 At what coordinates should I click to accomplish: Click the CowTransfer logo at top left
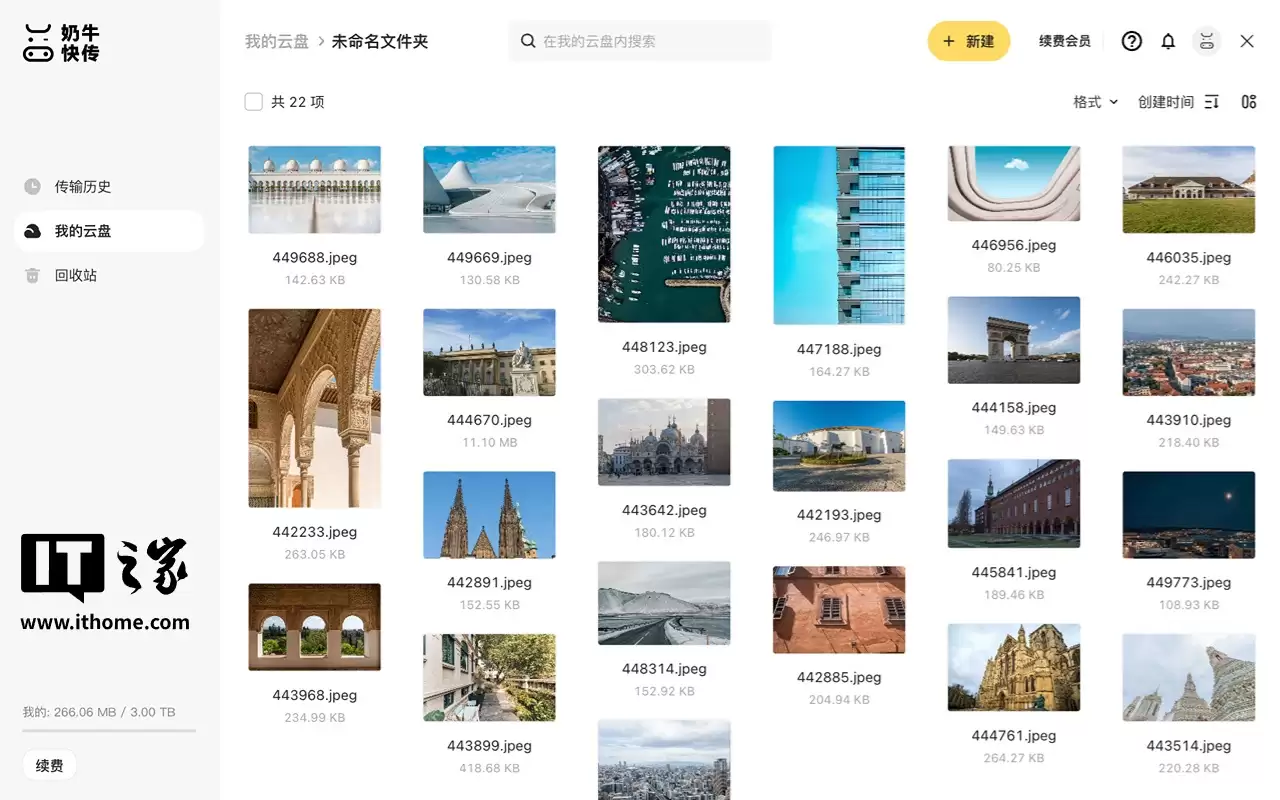pos(62,43)
